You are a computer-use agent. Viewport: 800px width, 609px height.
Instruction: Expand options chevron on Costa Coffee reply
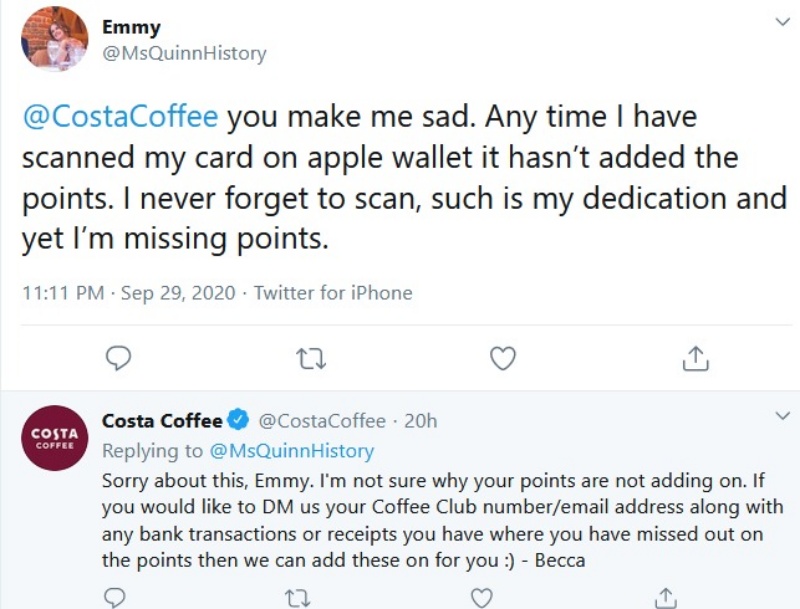tap(782, 416)
